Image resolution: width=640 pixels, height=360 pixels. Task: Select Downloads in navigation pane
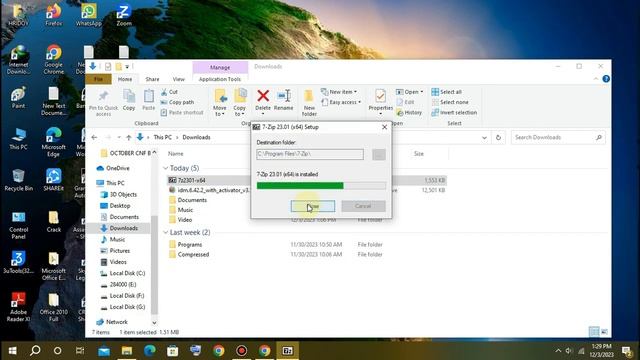119,228
